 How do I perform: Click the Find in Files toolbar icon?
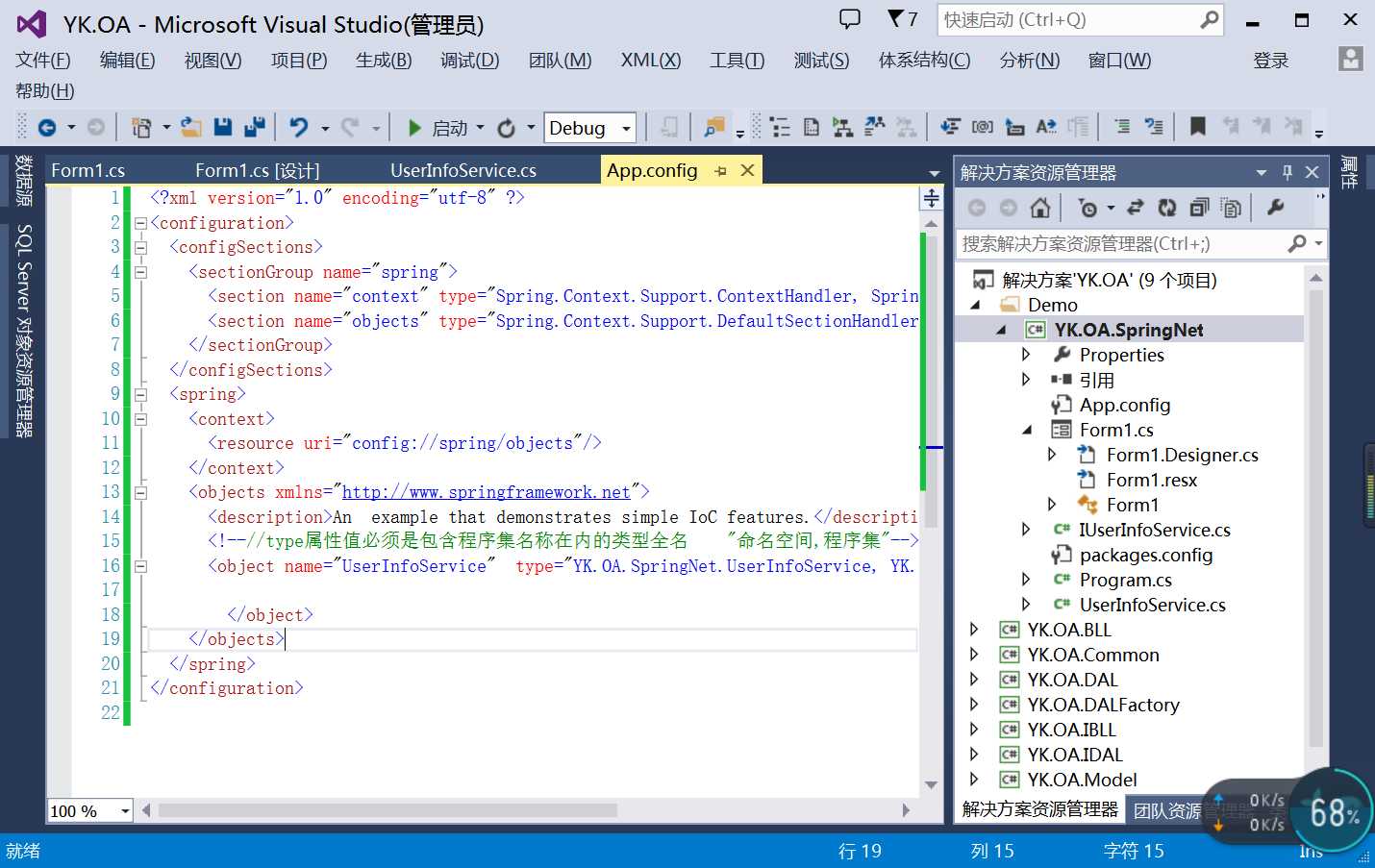pyautogui.click(x=713, y=127)
